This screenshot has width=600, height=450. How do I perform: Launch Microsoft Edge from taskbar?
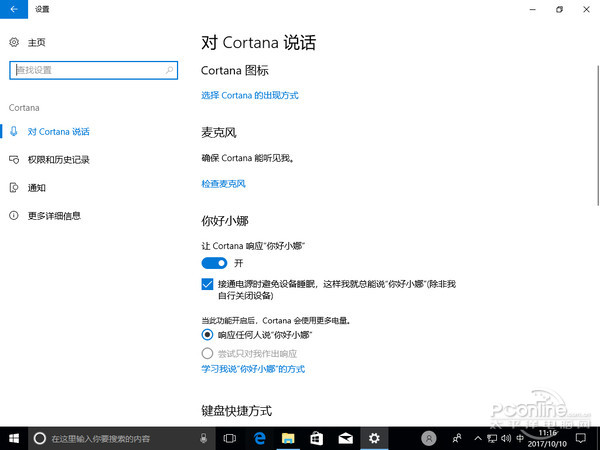click(259, 439)
